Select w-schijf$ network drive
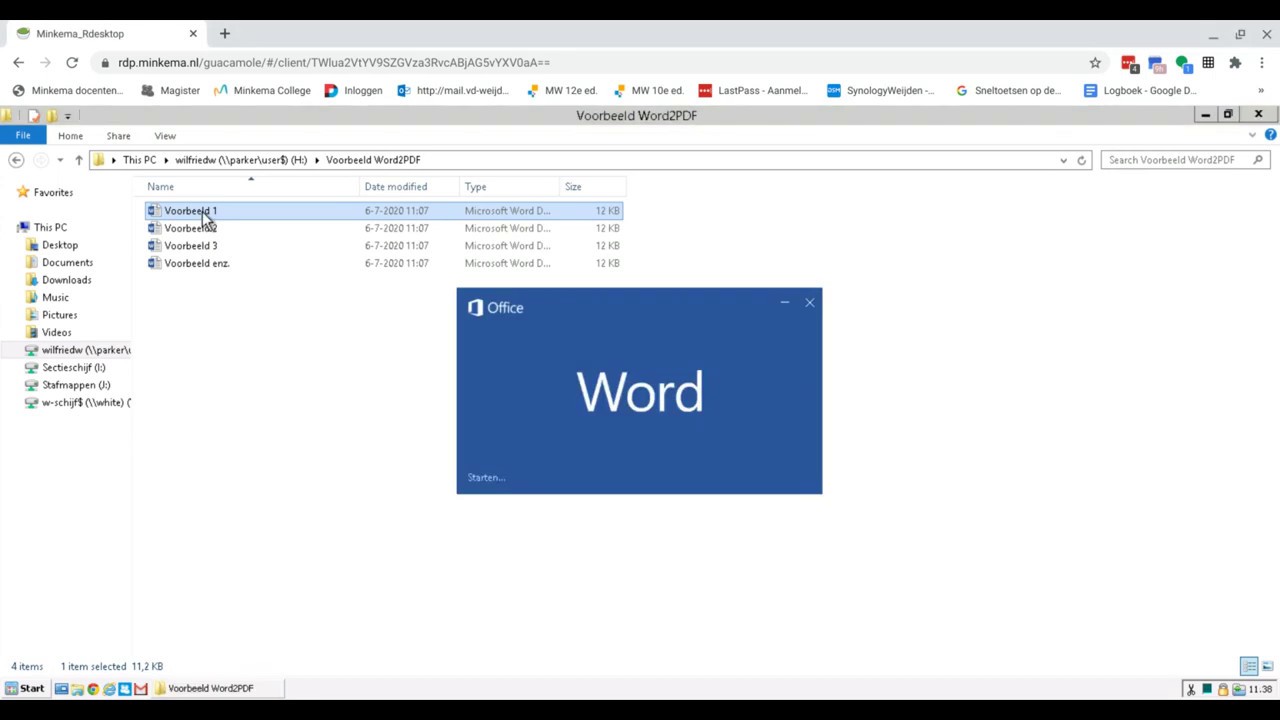The width and height of the screenshot is (1280, 720). [x=78, y=402]
